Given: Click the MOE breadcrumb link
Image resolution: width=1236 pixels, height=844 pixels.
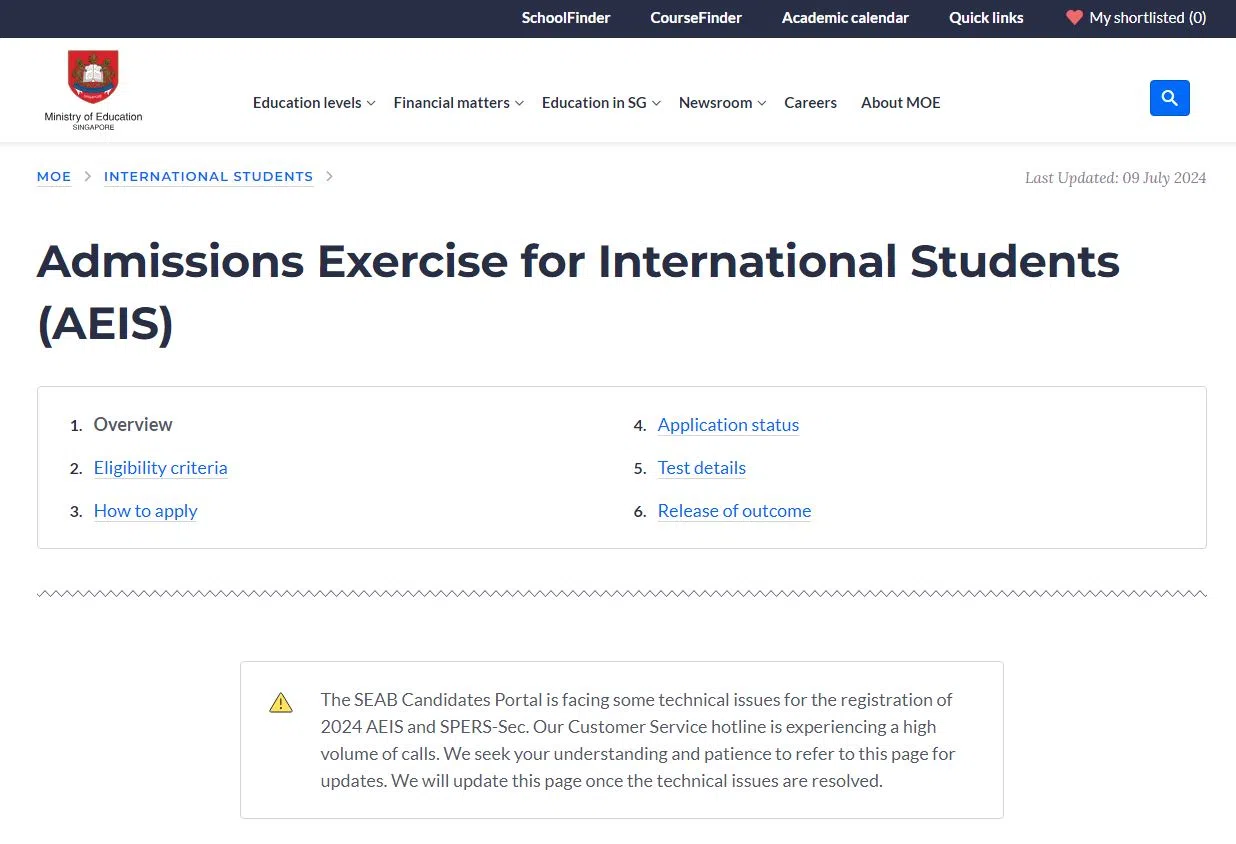Looking at the screenshot, I should tap(54, 177).
